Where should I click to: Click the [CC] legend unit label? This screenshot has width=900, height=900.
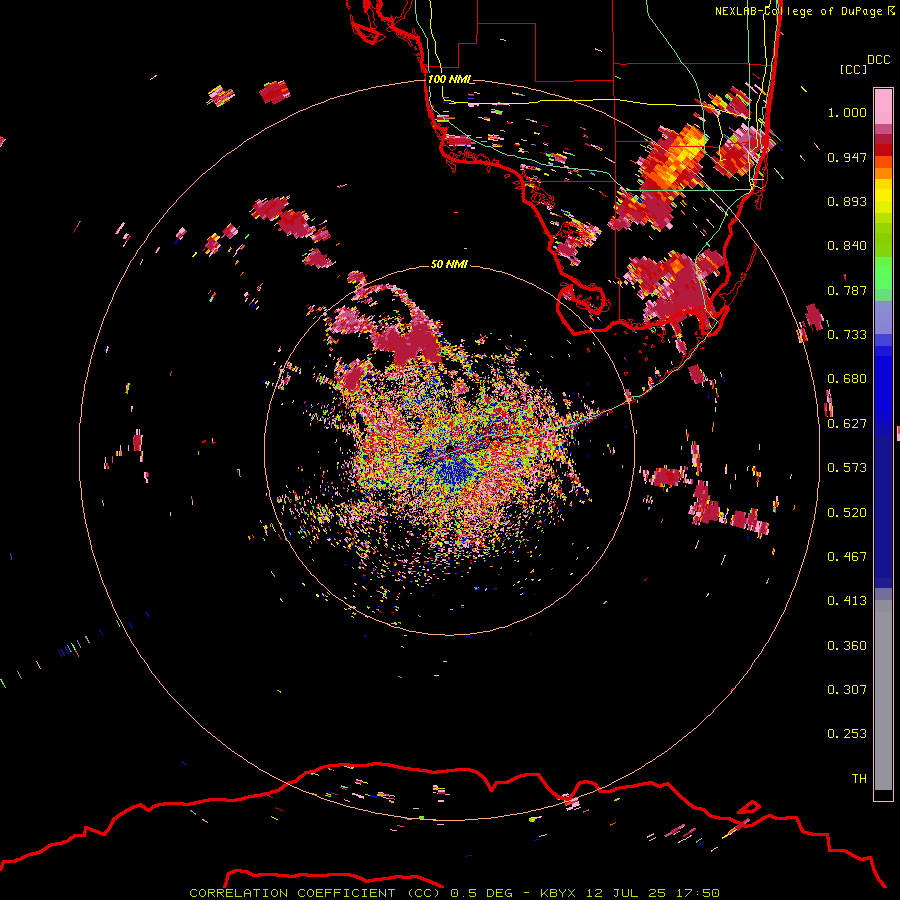click(x=853, y=69)
